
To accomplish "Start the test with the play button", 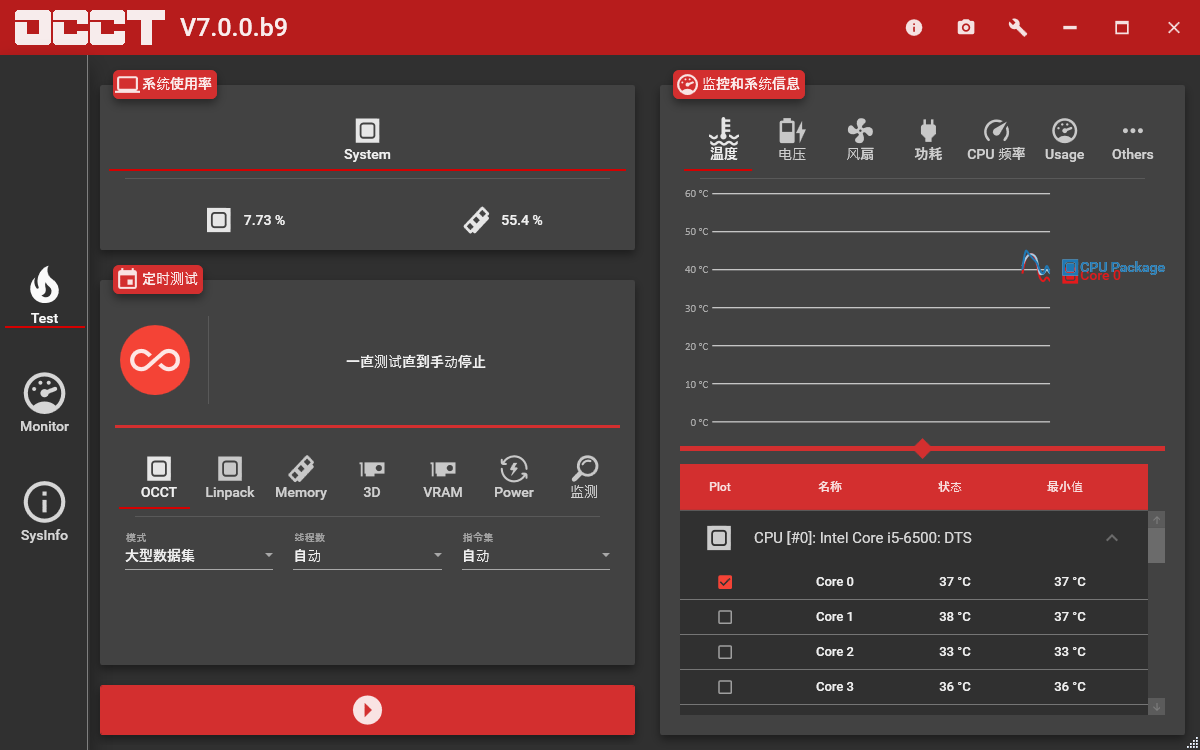I will pyautogui.click(x=367, y=710).
